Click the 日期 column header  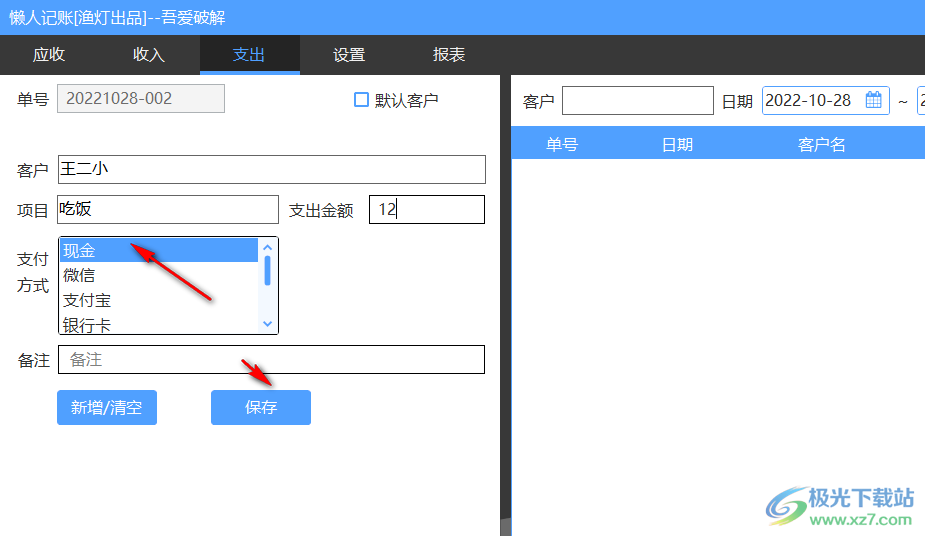coord(677,144)
